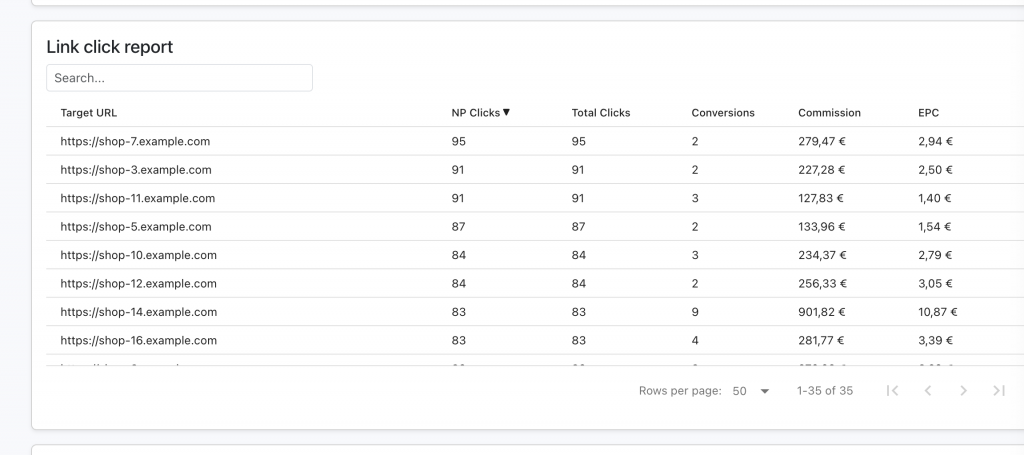Select the shop-14.example.com row
1024x455 pixels.
pos(138,312)
